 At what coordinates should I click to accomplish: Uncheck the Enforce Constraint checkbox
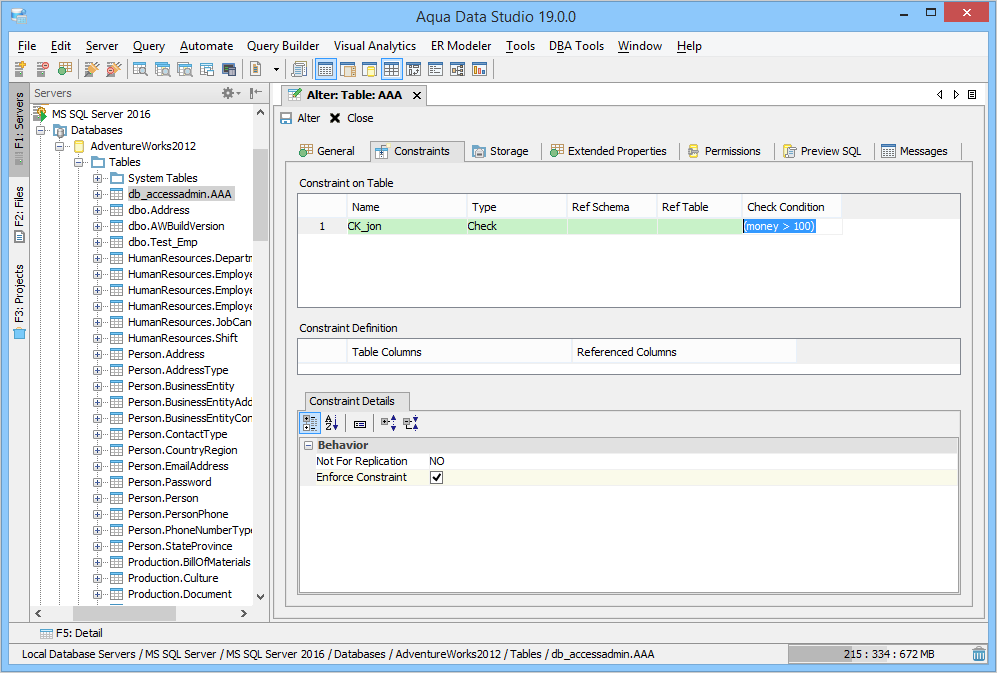(x=436, y=477)
